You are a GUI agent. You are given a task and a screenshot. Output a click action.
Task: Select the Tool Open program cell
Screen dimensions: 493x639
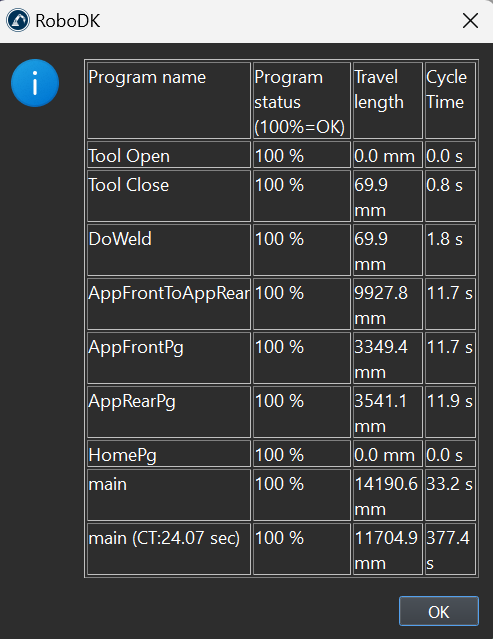tap(169, 154)
